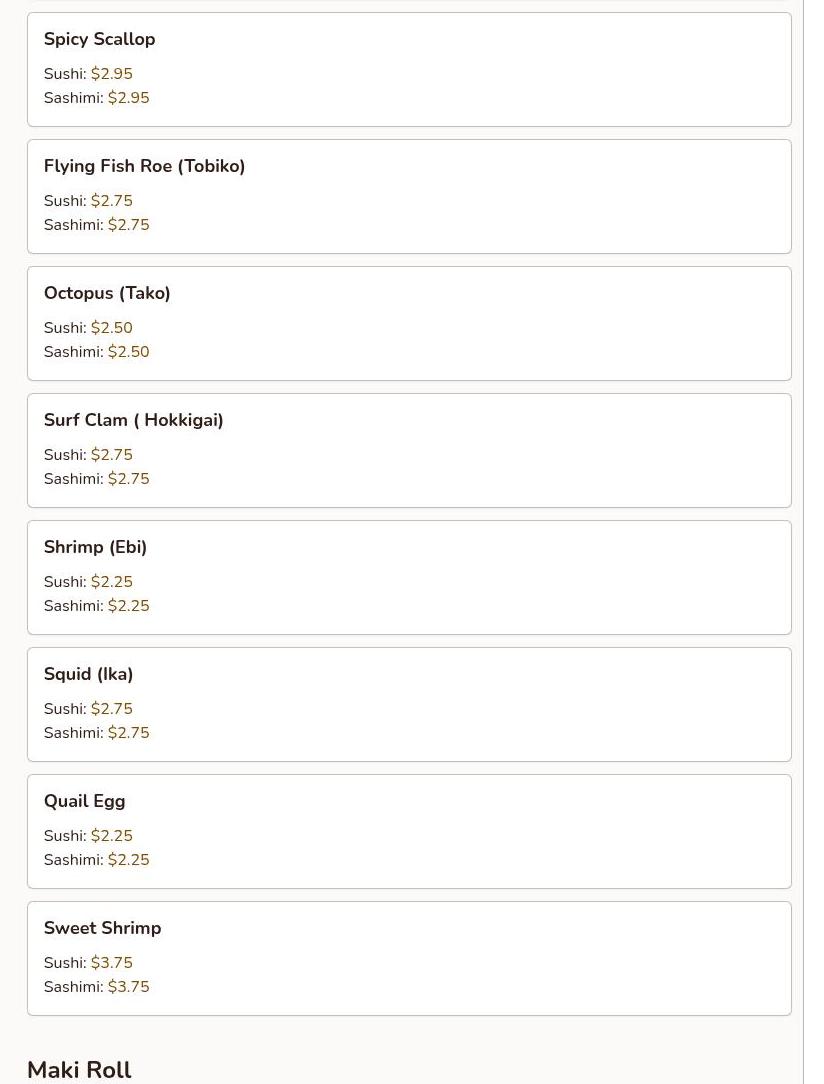Click the Sweet Shrimp sushi price $3.75

pyautogui.click(x=111, y=963)
